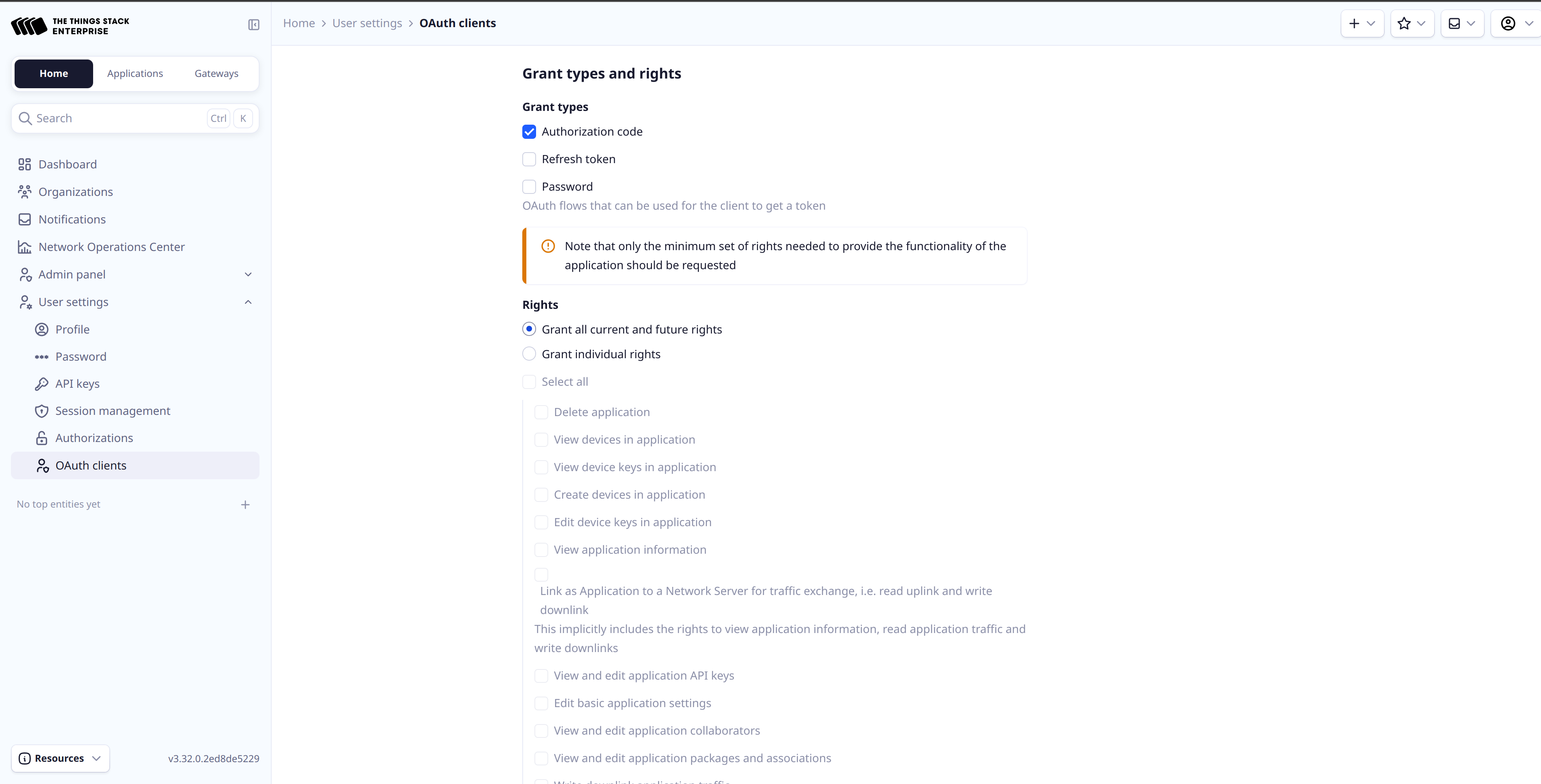This screenshot has width=1541, height=784.
Task: Toggle Refresh token grant type checkbox
Action: click(529, 159)
